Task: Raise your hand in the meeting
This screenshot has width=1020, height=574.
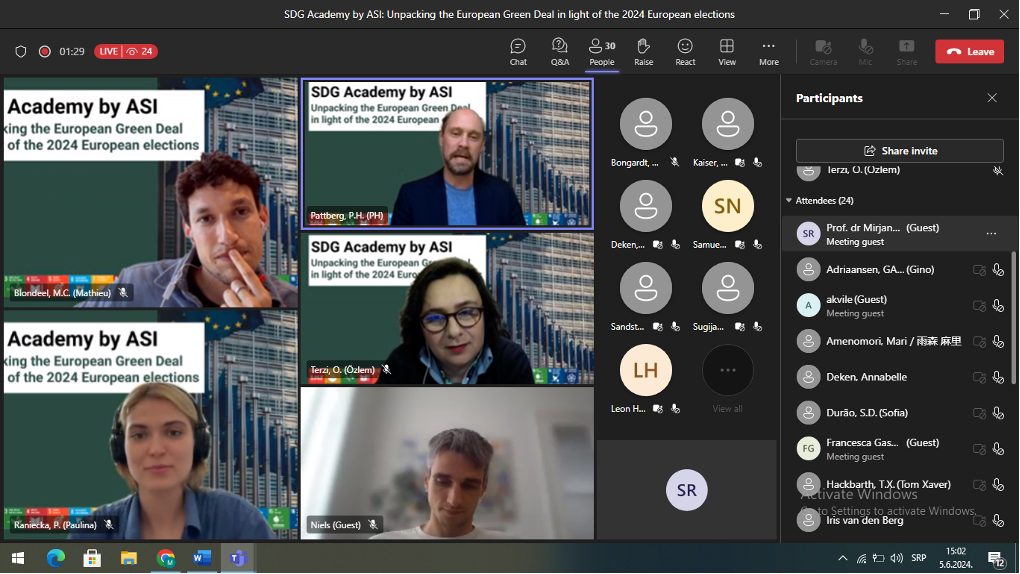Action: 643,51
